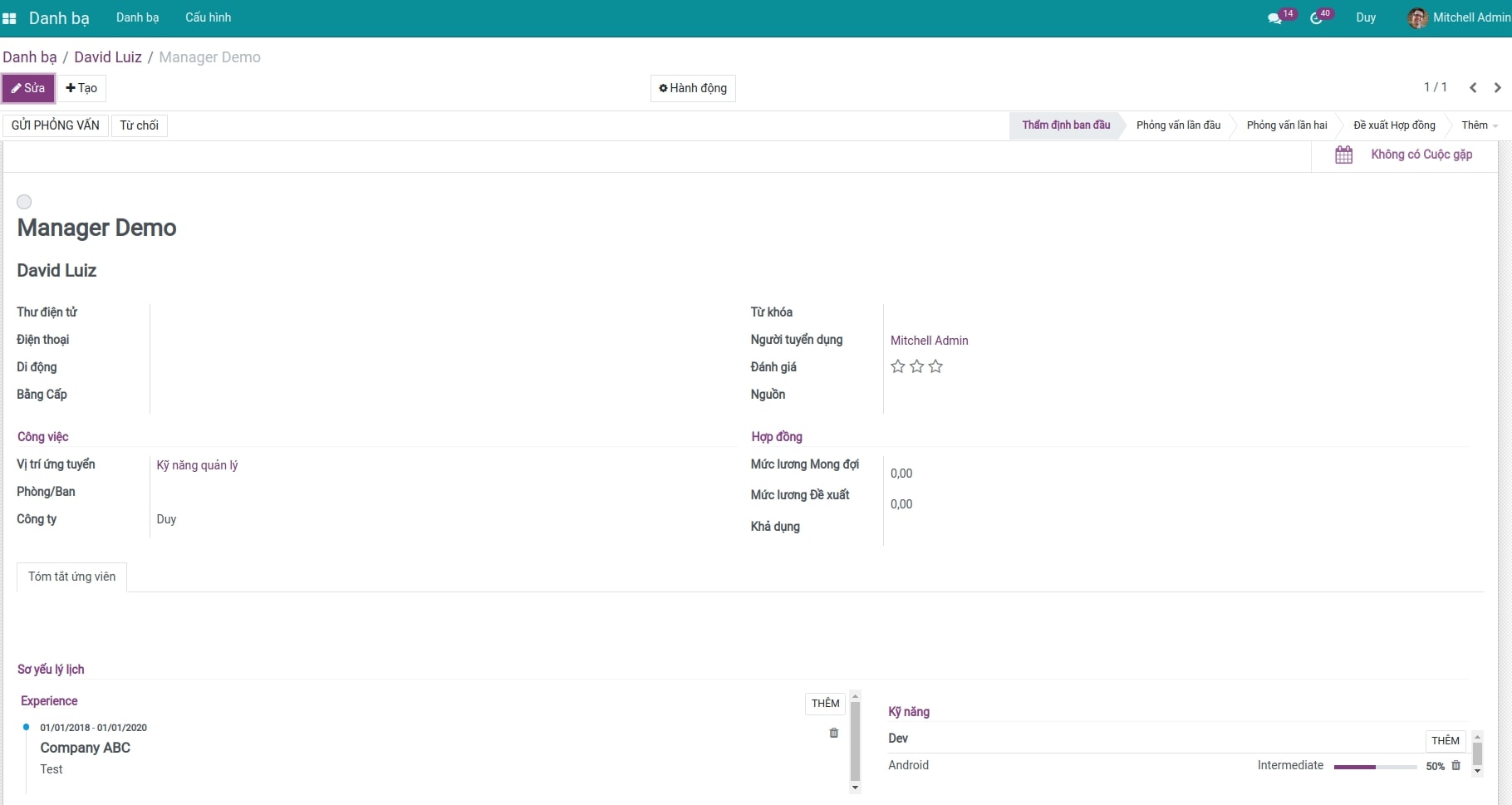Go to the next record arrow
Screen dimensions: 1512x805
(1497, 88)
